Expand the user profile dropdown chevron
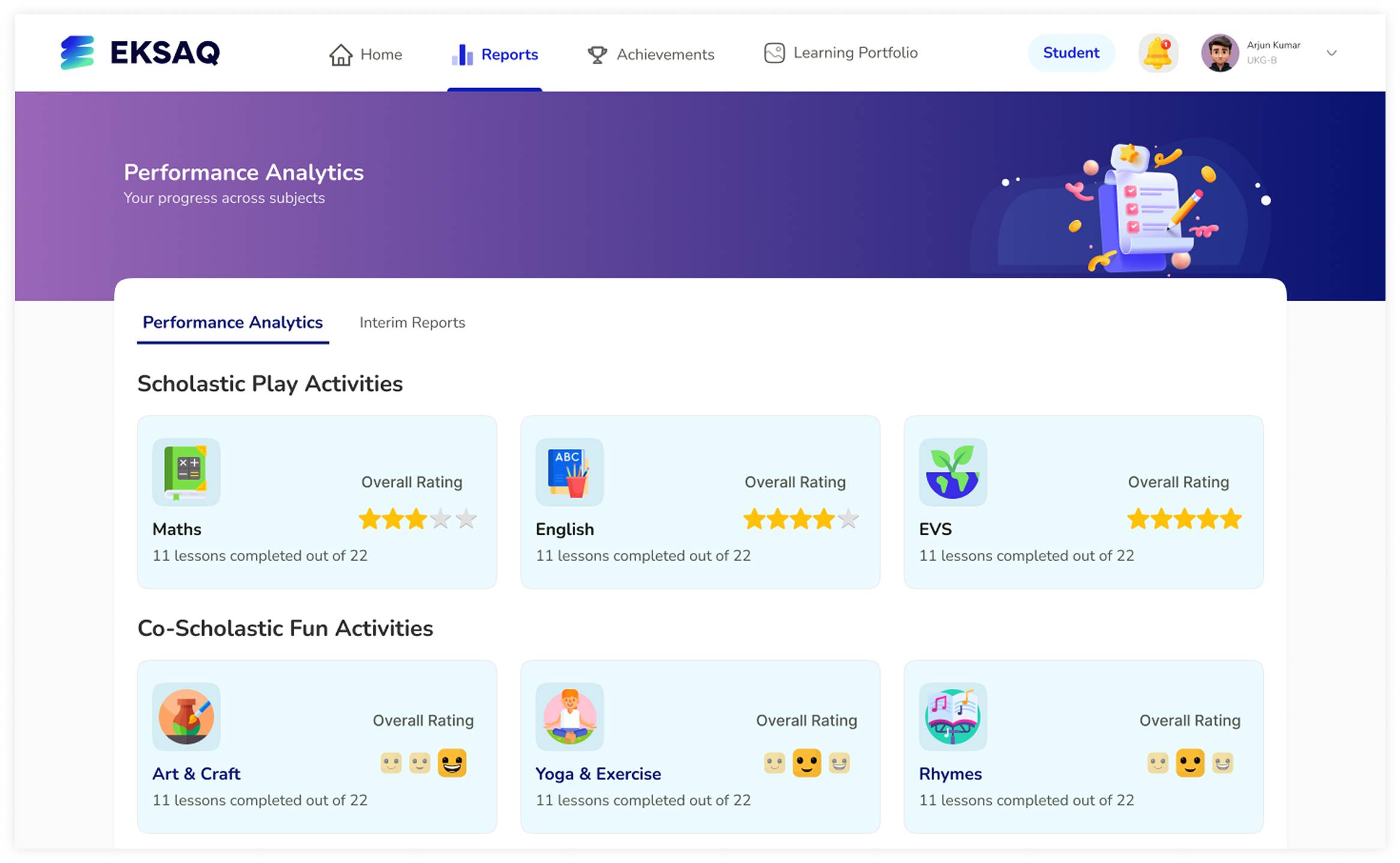The height and width of the screenshot is (863, 1400). tap(1331, 53)
